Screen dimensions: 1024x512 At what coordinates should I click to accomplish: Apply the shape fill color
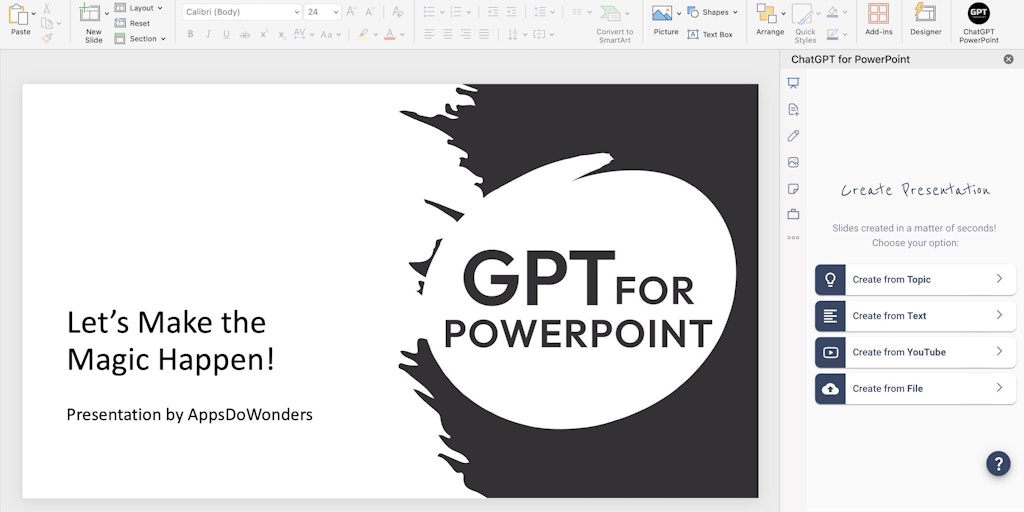tap(832, 12)
